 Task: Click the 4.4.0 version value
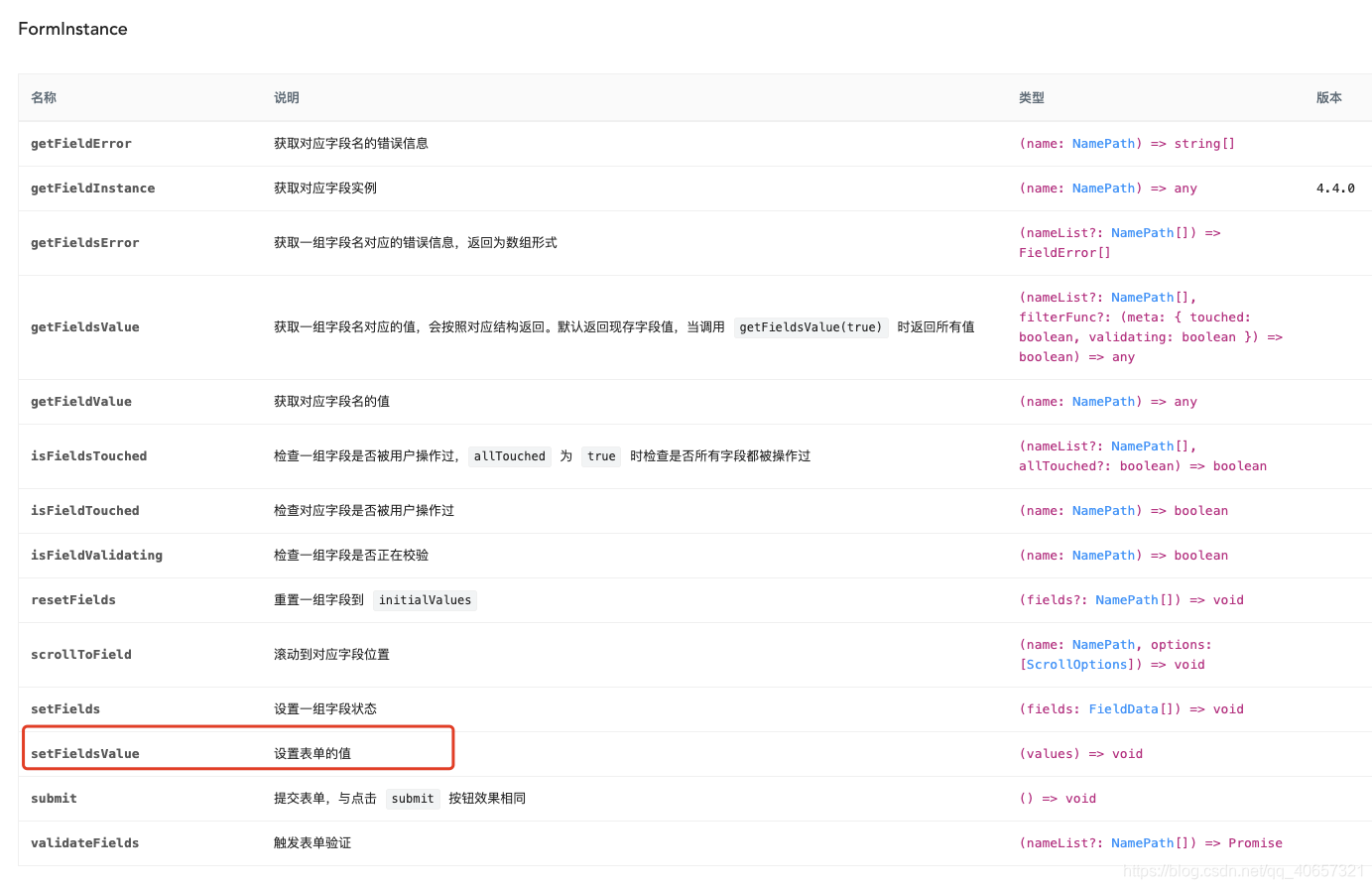1335,189
